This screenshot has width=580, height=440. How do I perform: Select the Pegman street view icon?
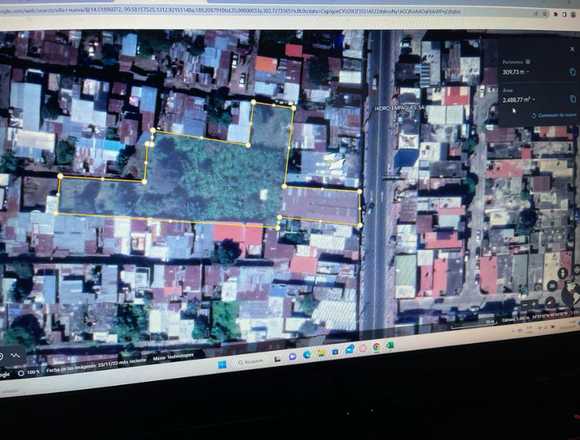[x=563, y=274]
